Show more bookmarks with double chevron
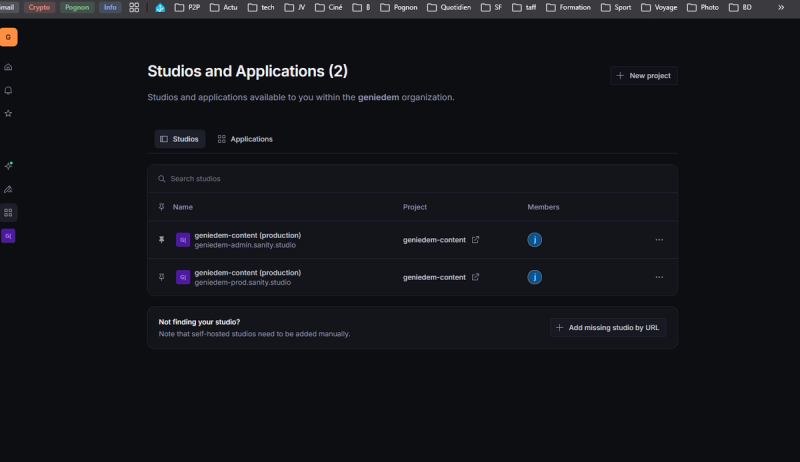800x462 pixels. [781, 7]
